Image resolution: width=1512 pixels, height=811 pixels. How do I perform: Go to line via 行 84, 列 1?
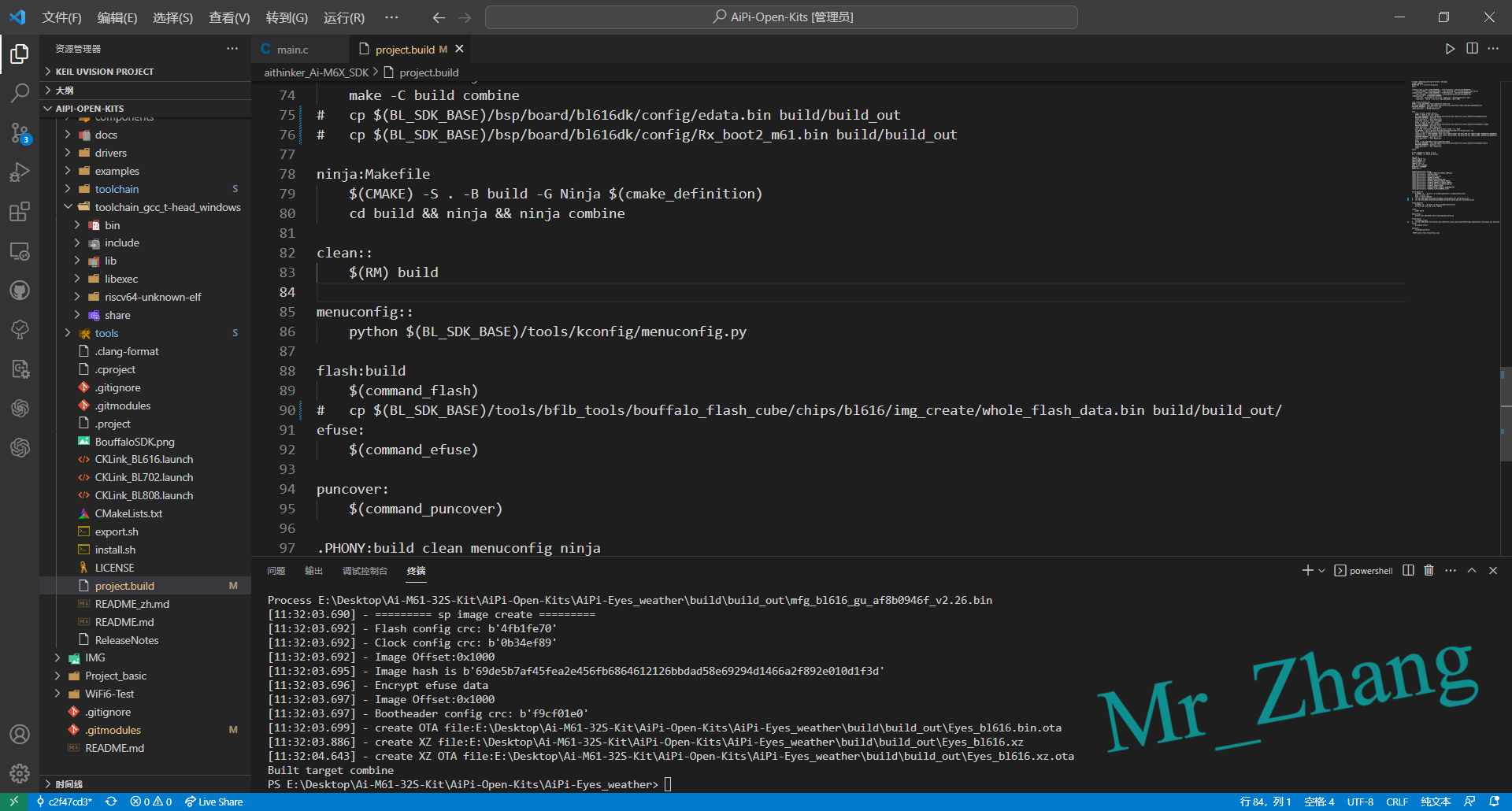click(1266, 802)
